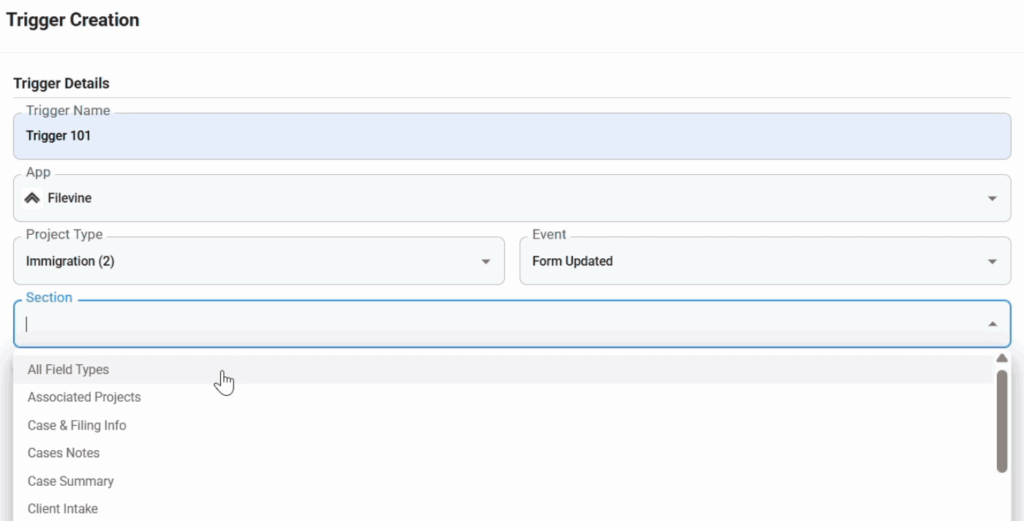1024x521 pixels.
Task: Click the Filevine app name text
Action: [x=69, y=198]
